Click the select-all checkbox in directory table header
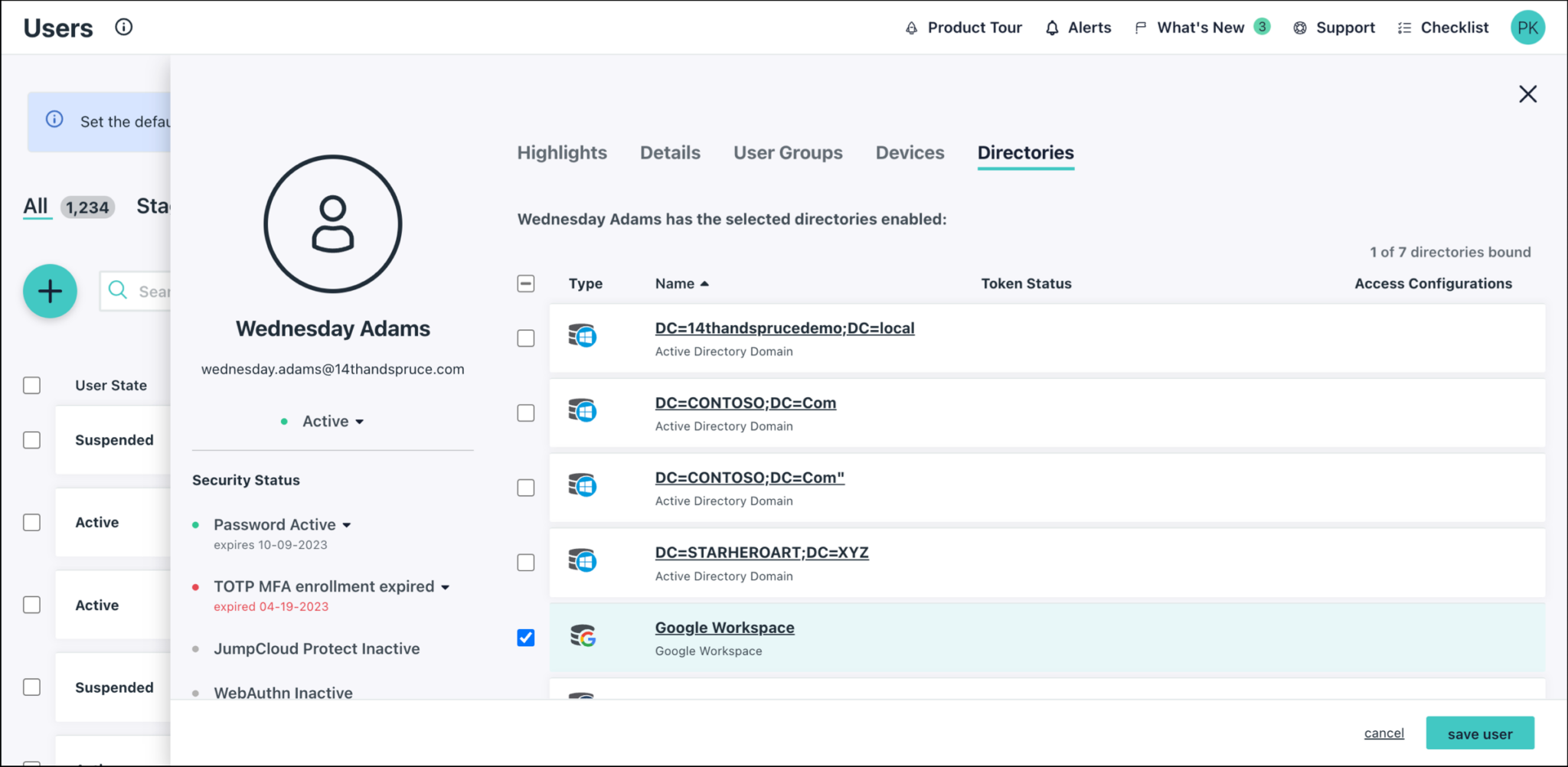This screenshot has height=767, width=1568. [x=525, y=283]
